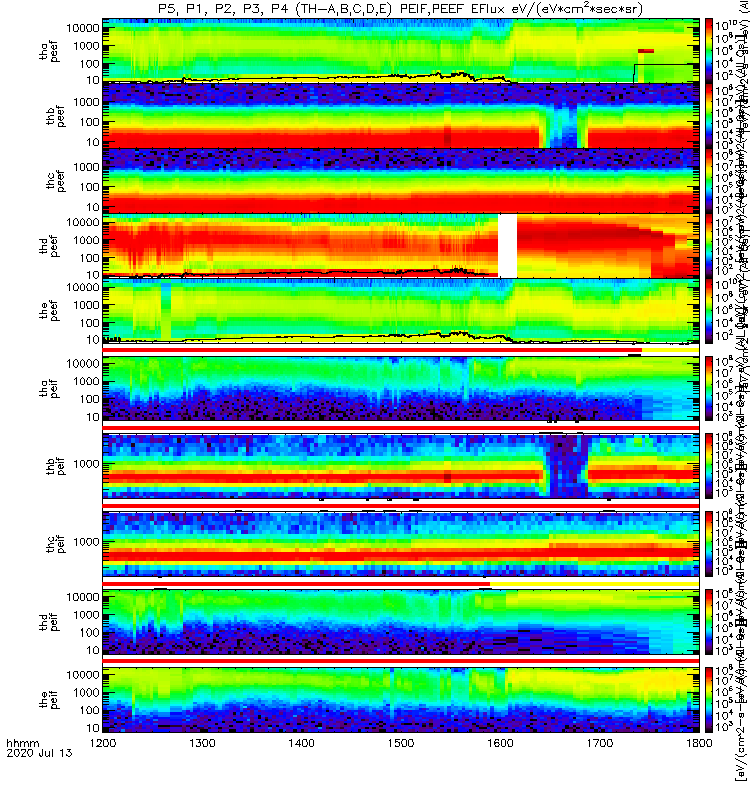Click the 10 tick of the peif panel

(93, 728)
